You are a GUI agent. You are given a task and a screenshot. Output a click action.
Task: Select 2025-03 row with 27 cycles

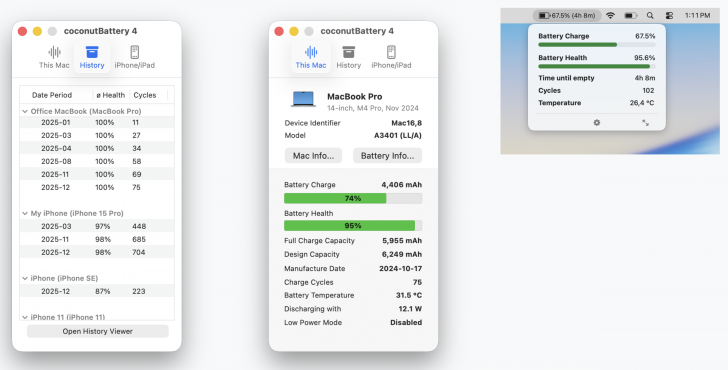coord(97,136)
